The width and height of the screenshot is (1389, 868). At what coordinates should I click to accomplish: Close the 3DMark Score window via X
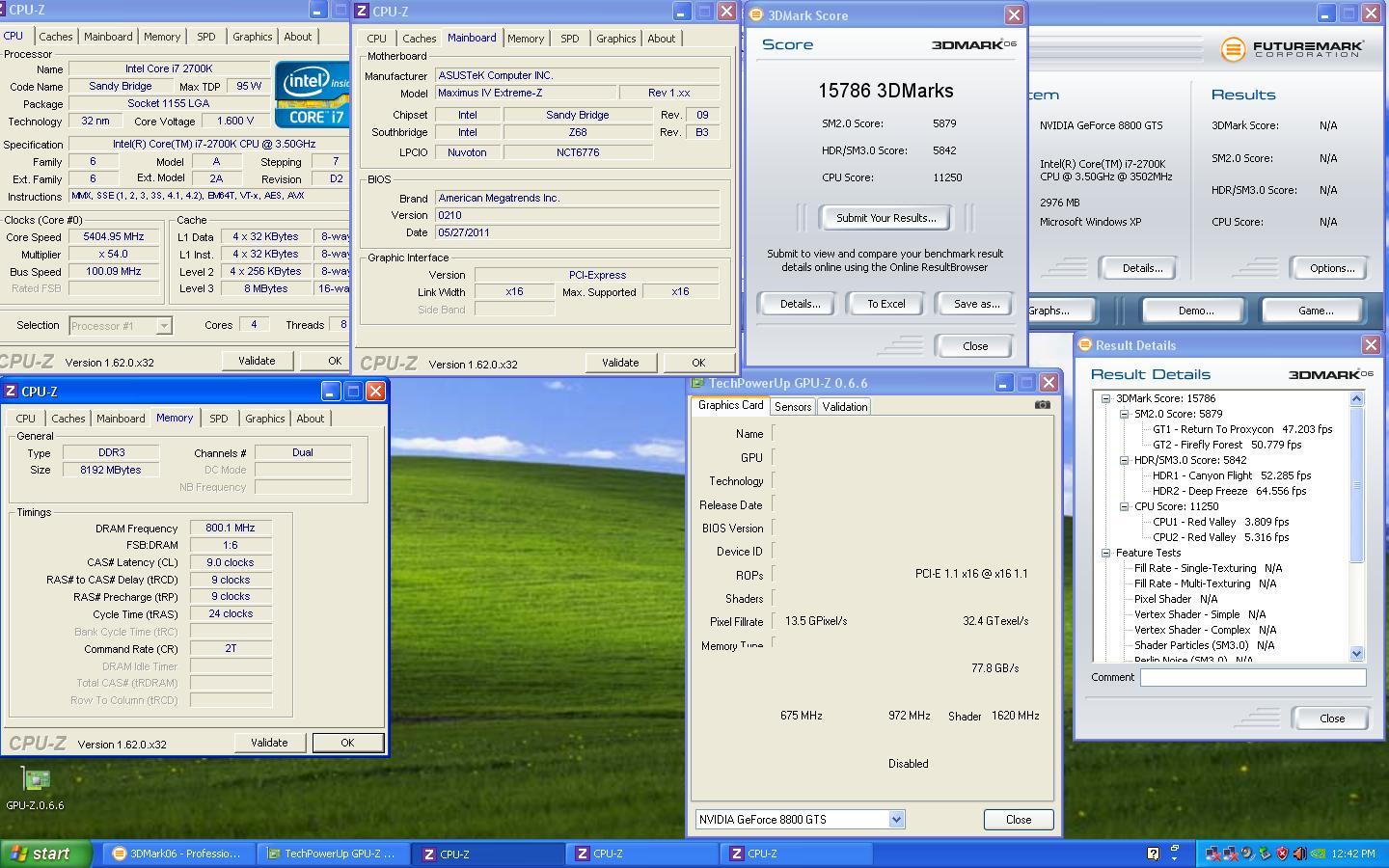point(1014,15)
